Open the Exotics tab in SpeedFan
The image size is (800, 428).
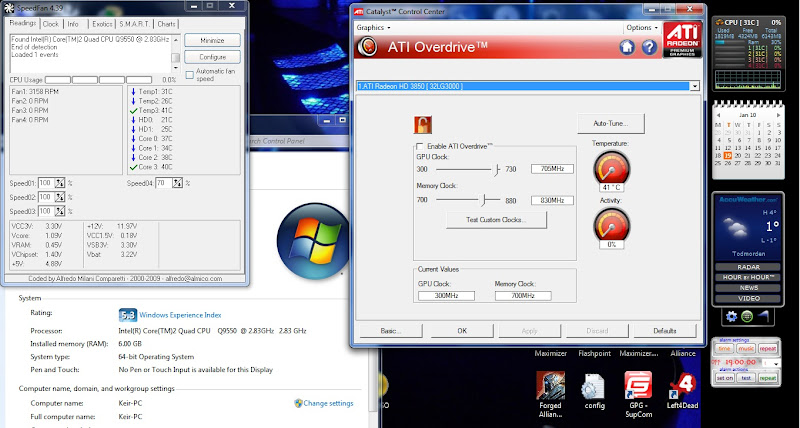[102, 24]
